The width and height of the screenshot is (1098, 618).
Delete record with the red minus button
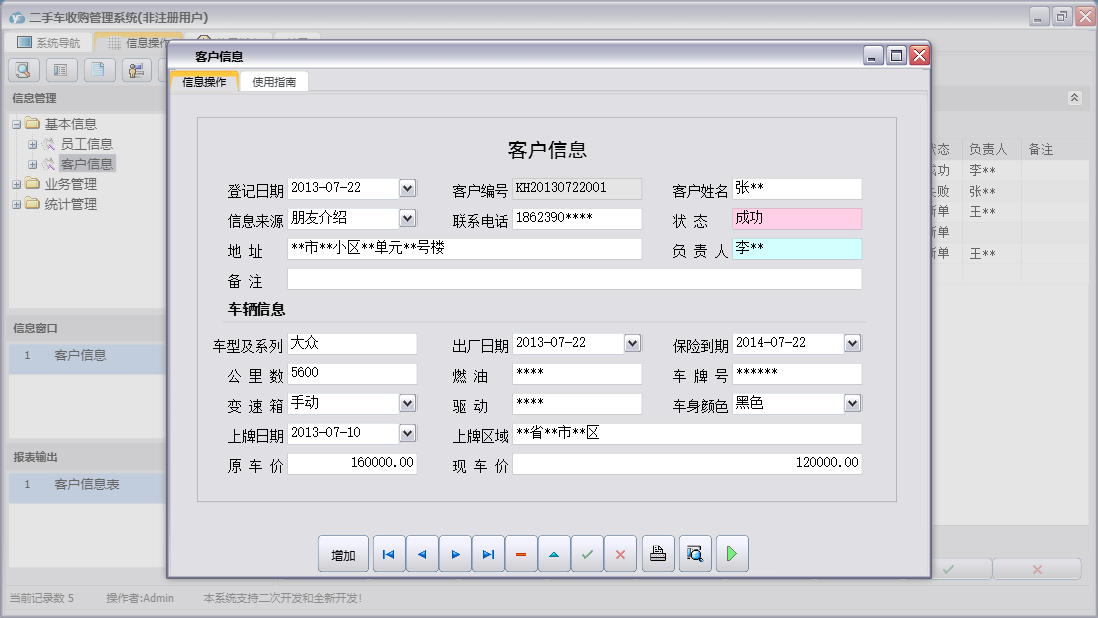click(x=521, y=554)
